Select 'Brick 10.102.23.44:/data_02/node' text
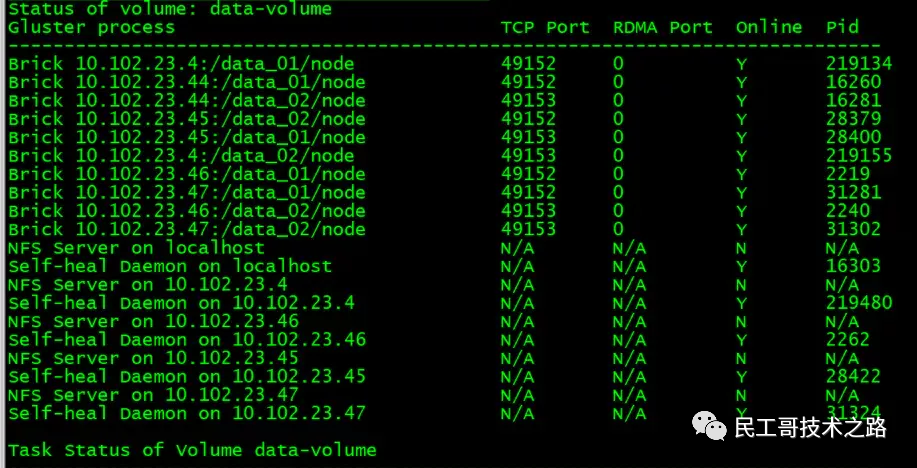 187,101
